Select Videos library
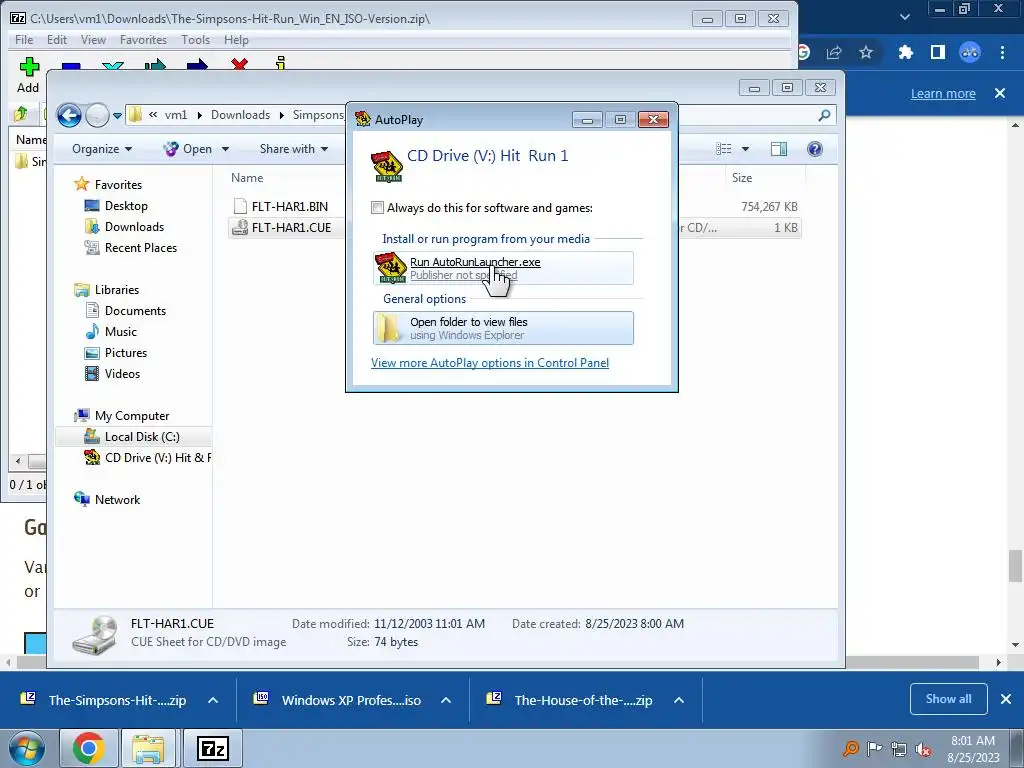 (x=122, y=374)
